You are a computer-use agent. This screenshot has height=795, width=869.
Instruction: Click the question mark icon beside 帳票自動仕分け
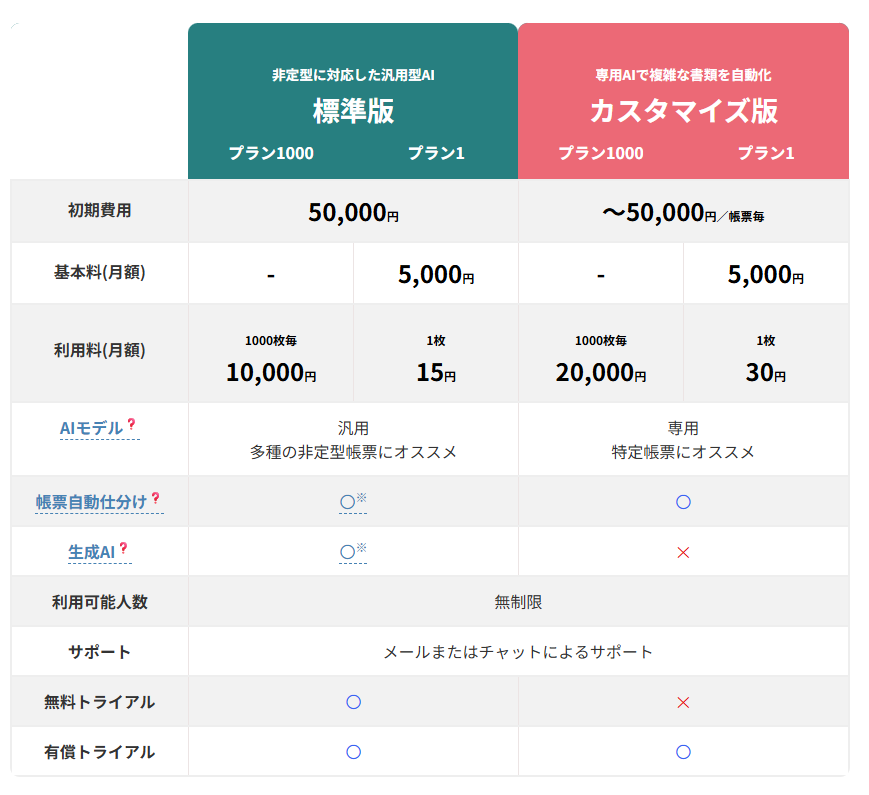coord(155,498)
